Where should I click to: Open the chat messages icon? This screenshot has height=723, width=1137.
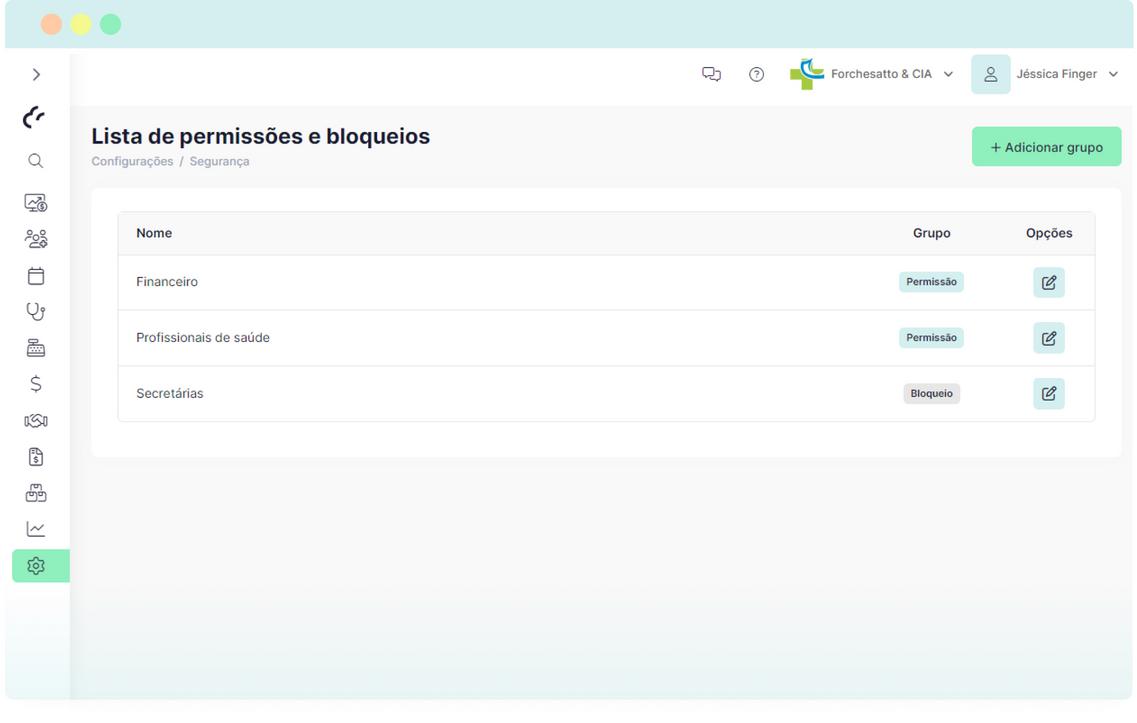[x=711, y=73]
